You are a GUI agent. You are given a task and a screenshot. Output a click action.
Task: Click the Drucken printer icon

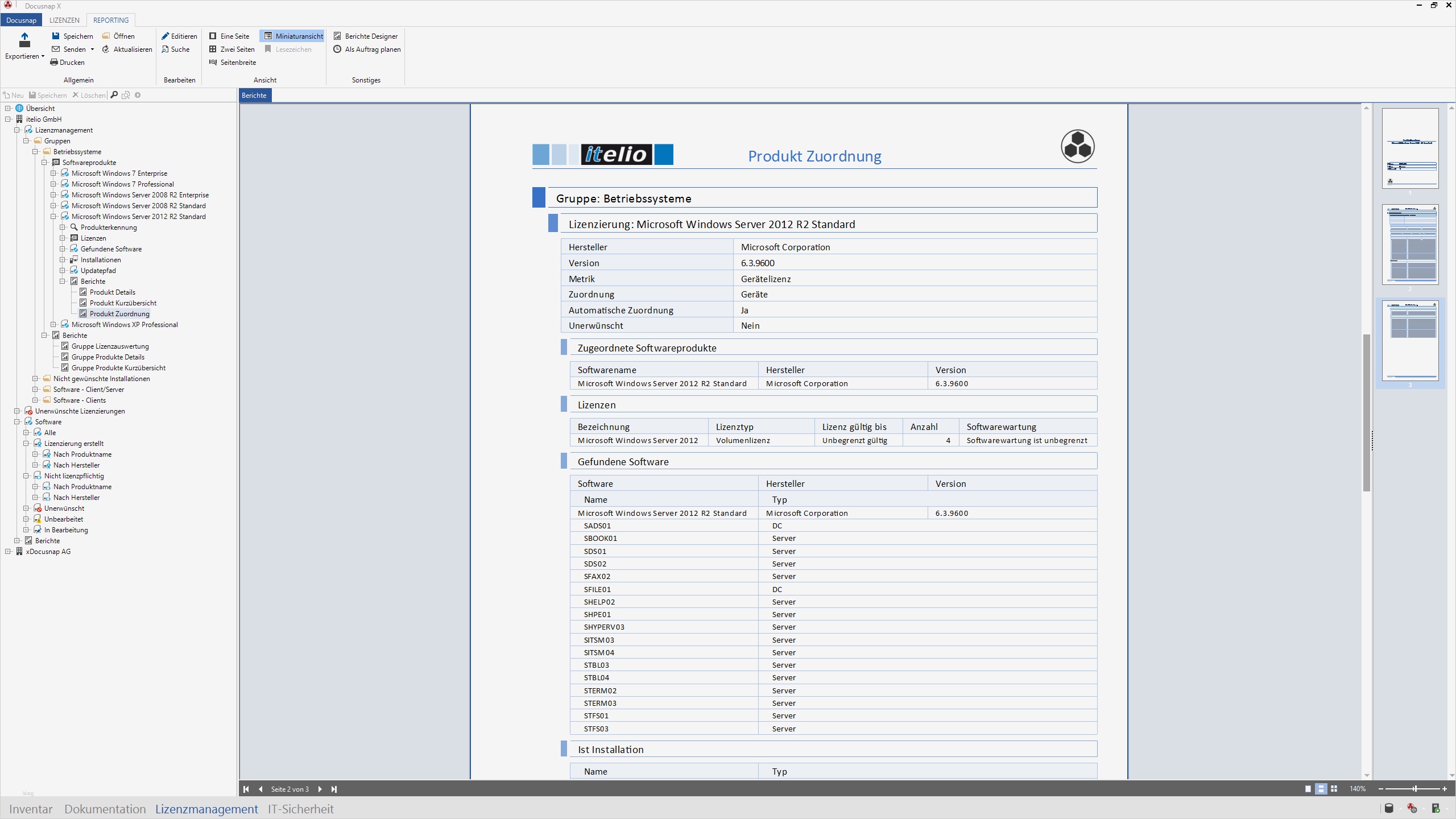[x=54, y=63]
